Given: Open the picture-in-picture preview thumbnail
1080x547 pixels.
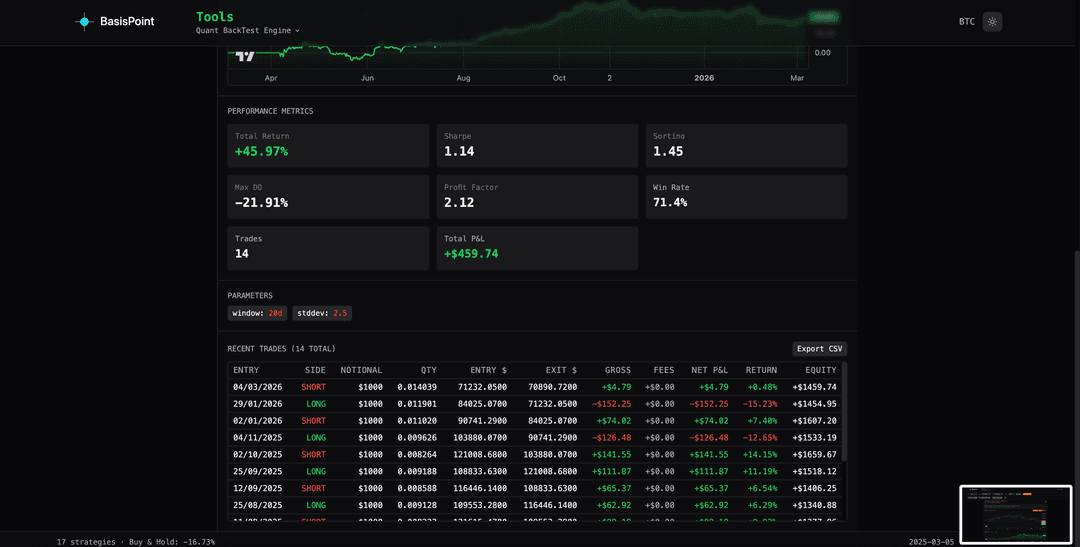Looking at the screenshot, I should click(x=1015, y=514).
